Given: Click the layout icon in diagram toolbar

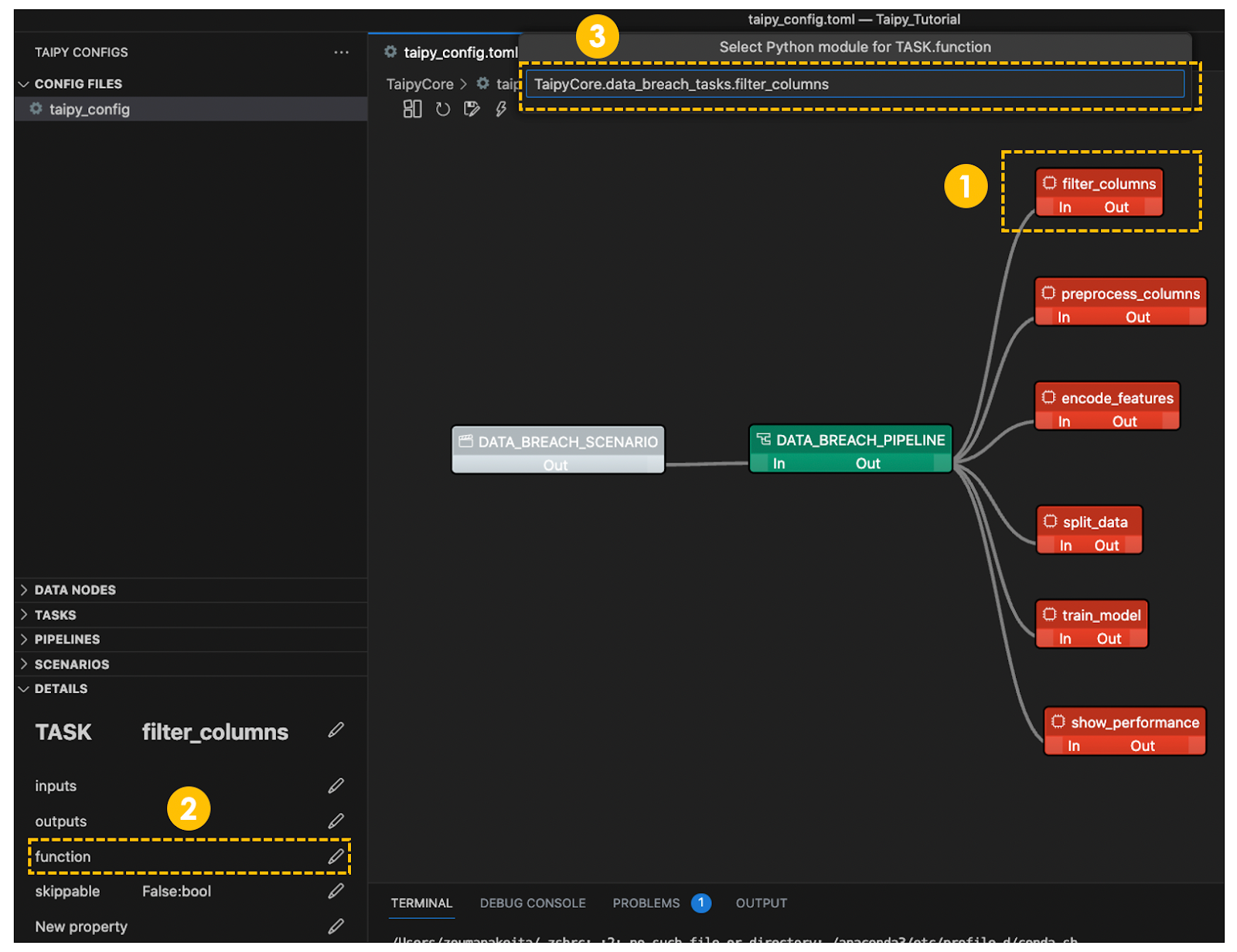Looking at the screenshot, I should click(x=412, y=109).
